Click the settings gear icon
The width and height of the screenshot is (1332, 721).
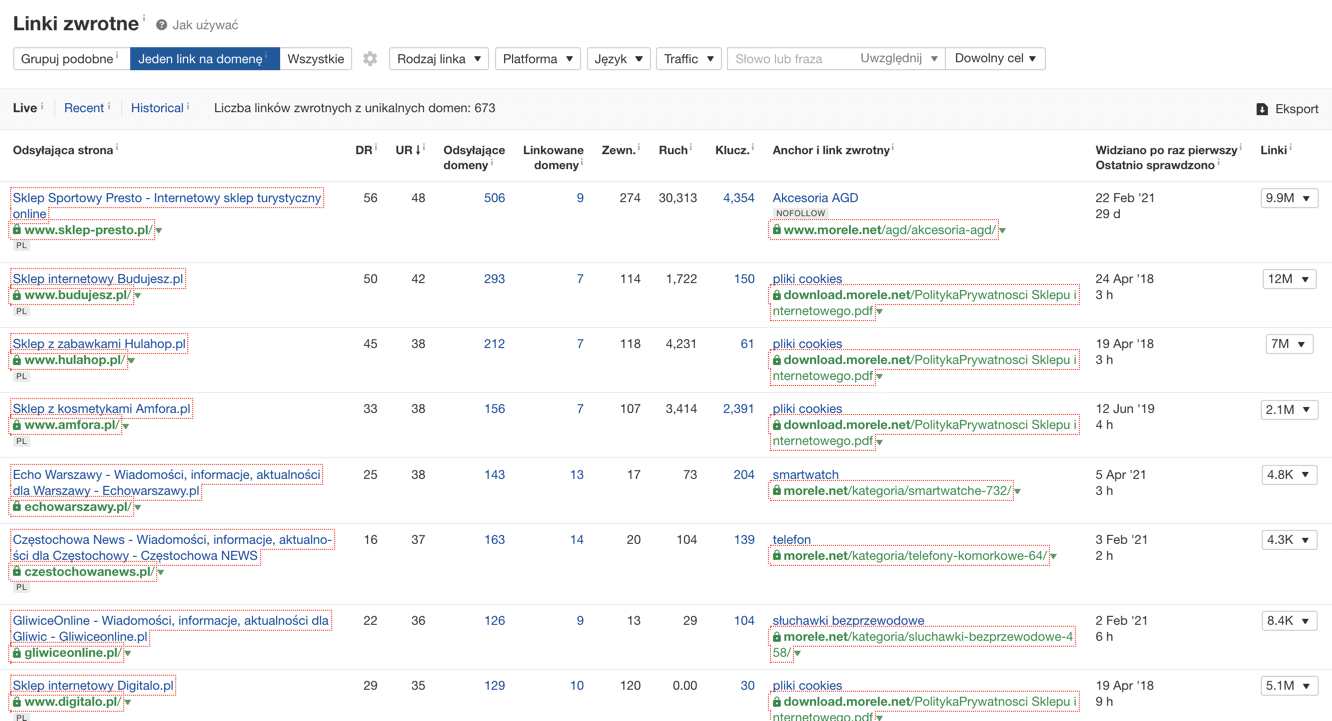(370, 59)
